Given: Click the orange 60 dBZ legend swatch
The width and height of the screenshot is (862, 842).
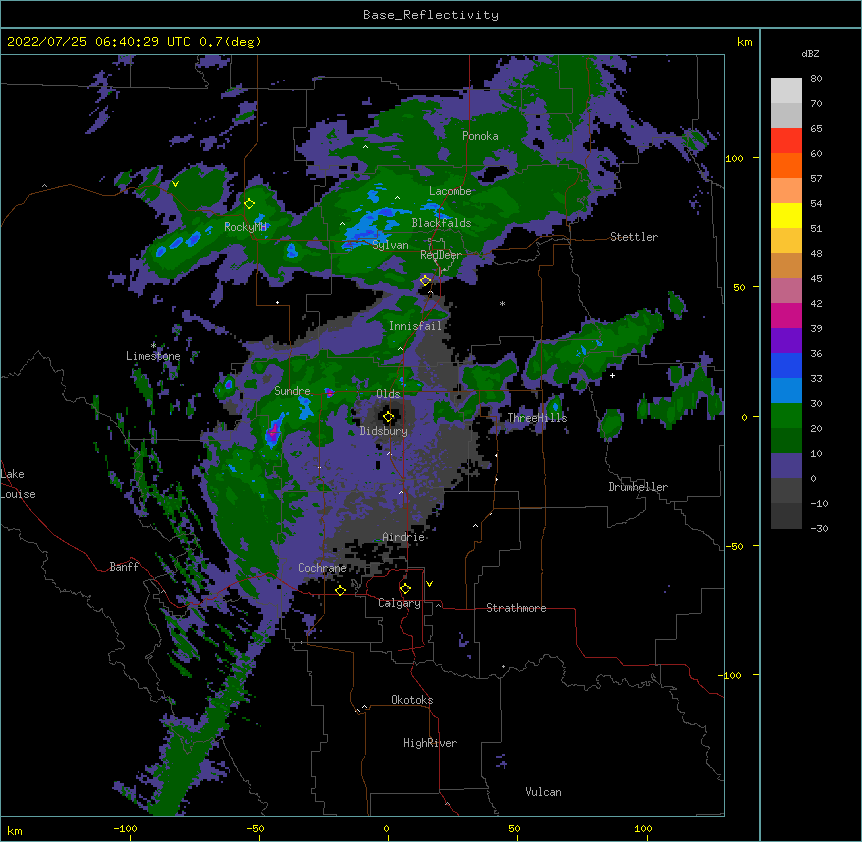Looking at the screenshot, I should [786, 165].
